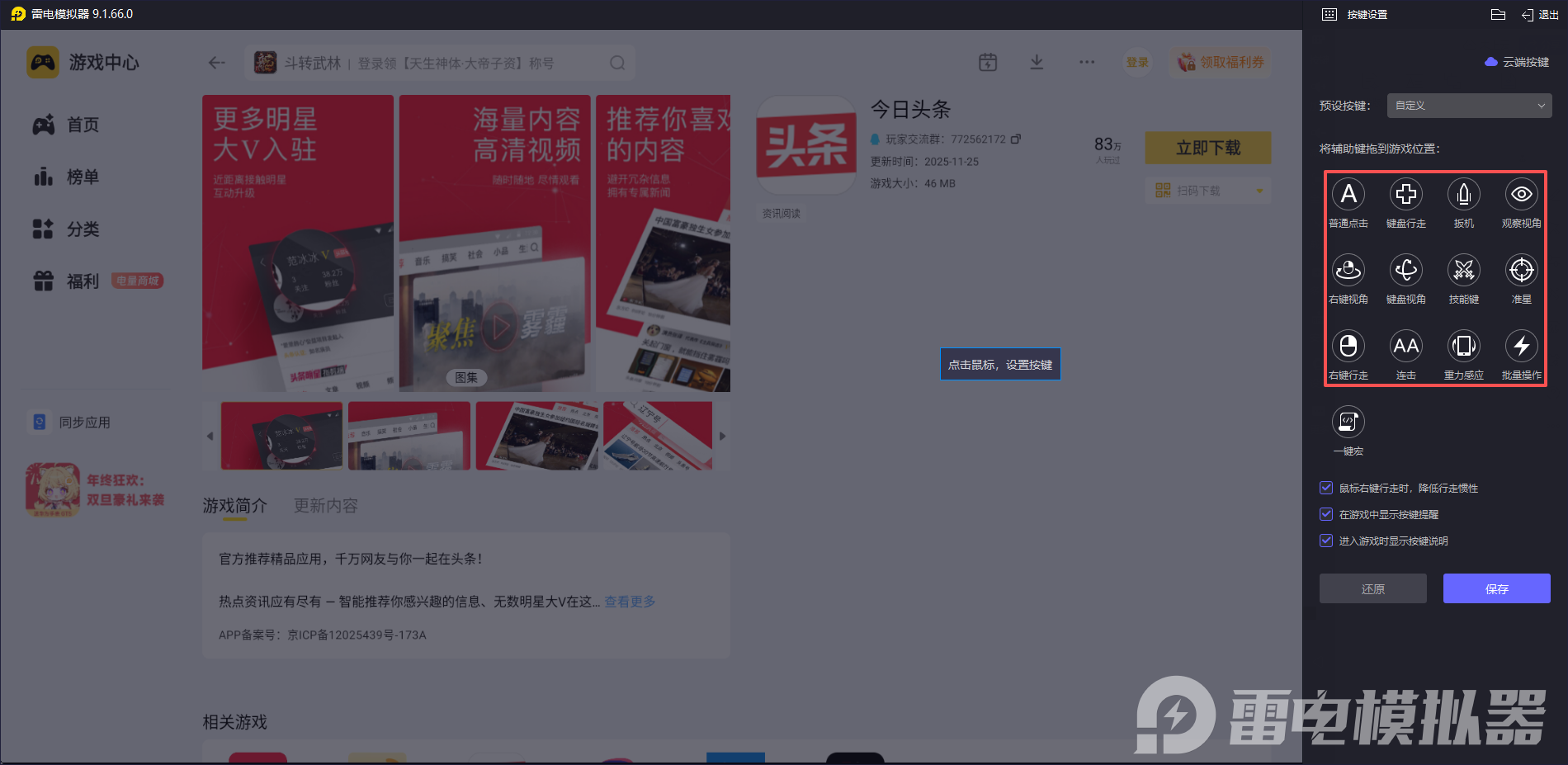Choose the 右键视角 key icon
Viewport: 1568px width, 765px height.
[1348, 270]
